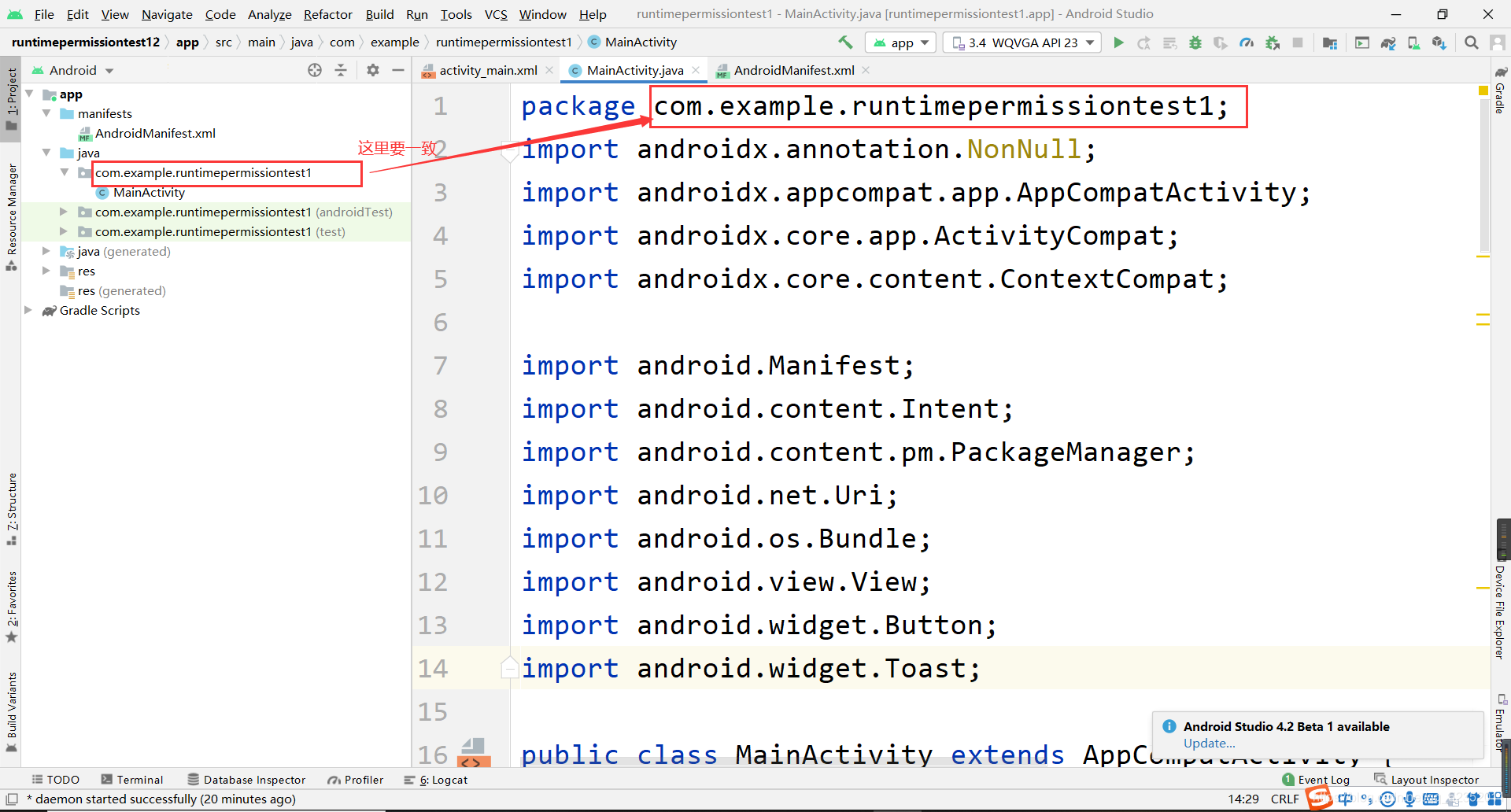Screen dimensions: 1511x812
Task: Click the CRLF line separator in status bar
Action: (1284, 799)
